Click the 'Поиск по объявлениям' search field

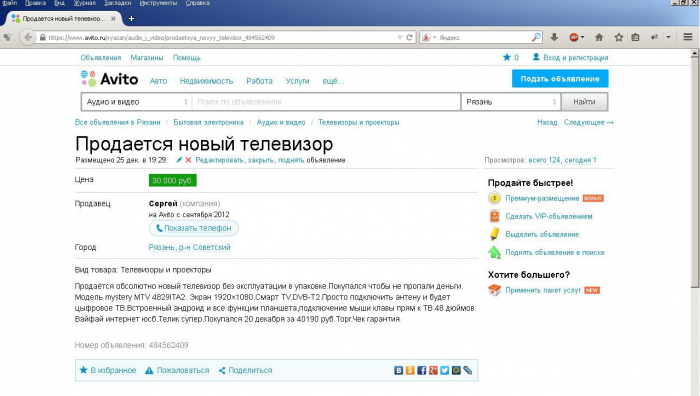326,102
